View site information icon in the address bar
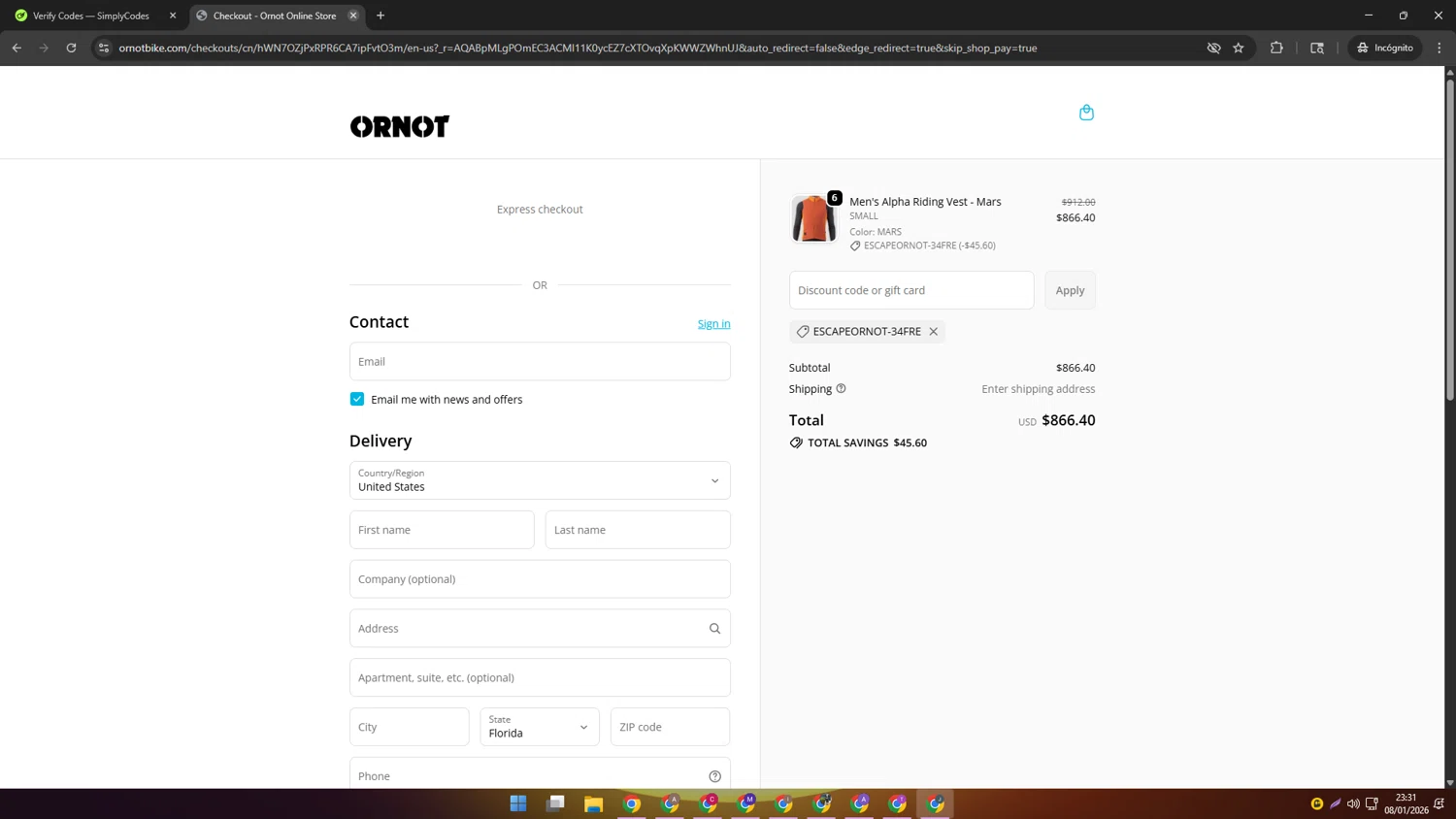This screenshot has width=1456, height=819. coord(104,48)
